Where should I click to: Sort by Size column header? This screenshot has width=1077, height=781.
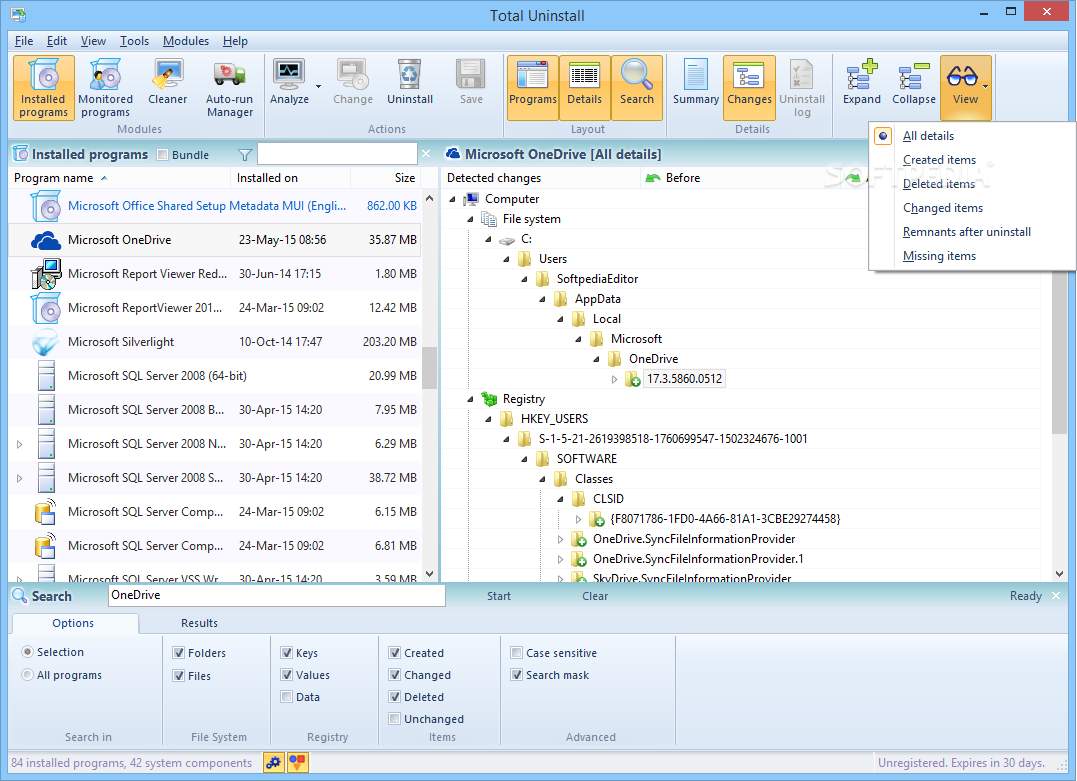[386, 178]
